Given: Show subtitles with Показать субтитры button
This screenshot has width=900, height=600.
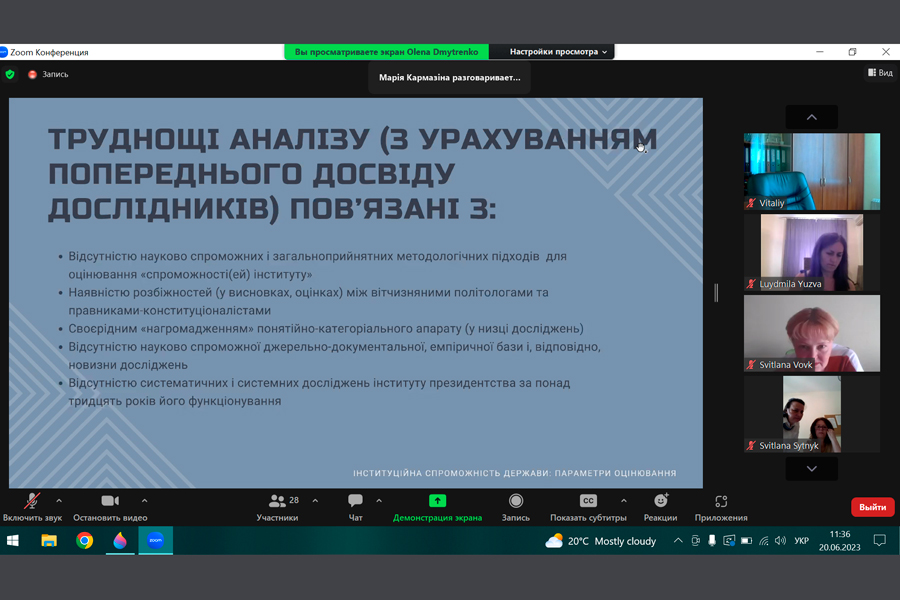Looking at the screenshot, I should tap(588, 507).
